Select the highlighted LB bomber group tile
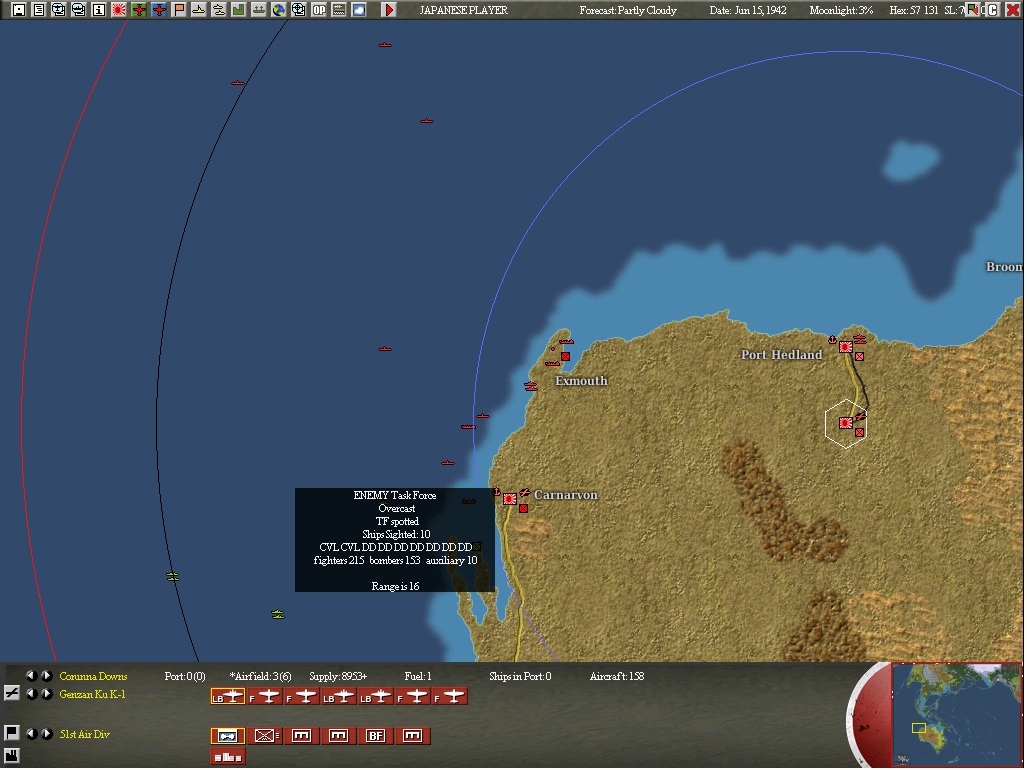Image resolution: width=1027 pixels, height=770 pixels. point(228,697)
